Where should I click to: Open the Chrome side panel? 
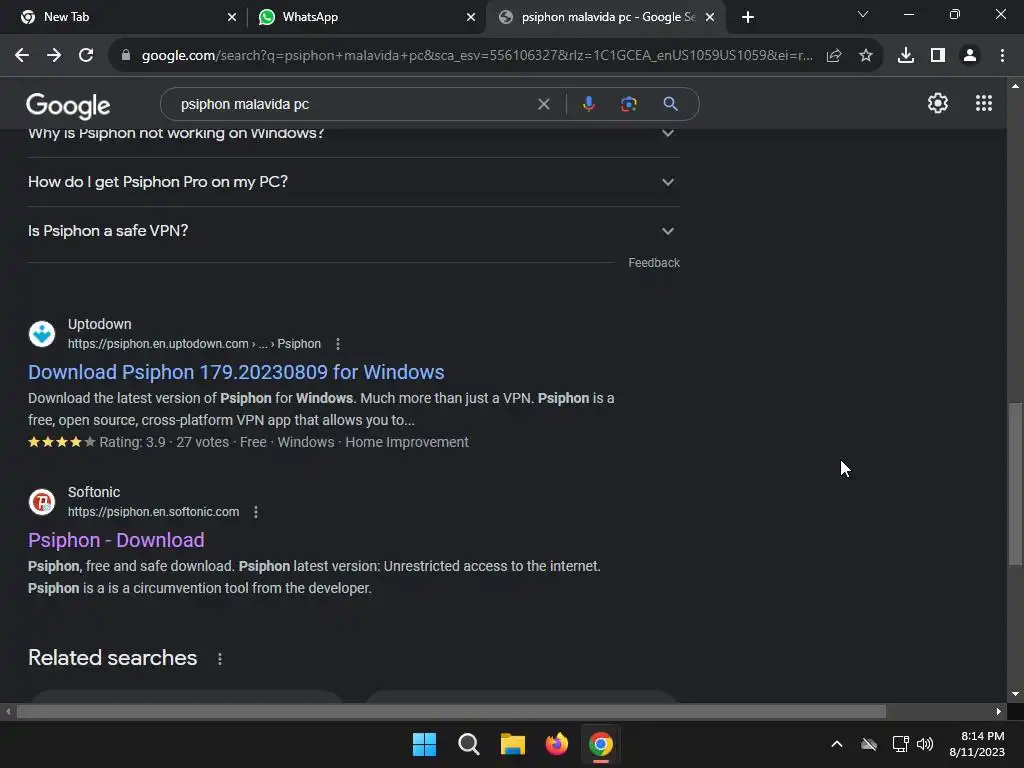point(938,56)
